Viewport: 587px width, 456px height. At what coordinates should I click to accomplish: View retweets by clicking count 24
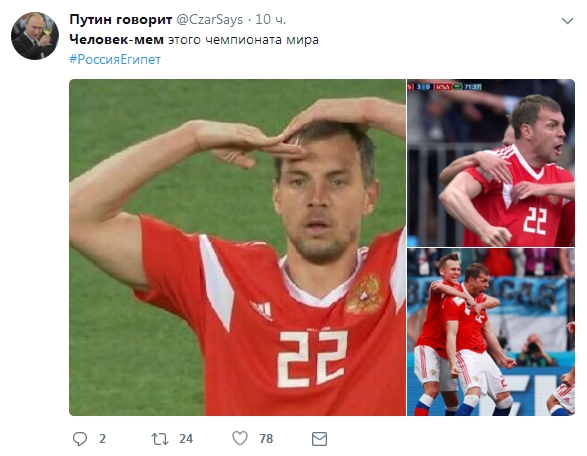(186, 439)
